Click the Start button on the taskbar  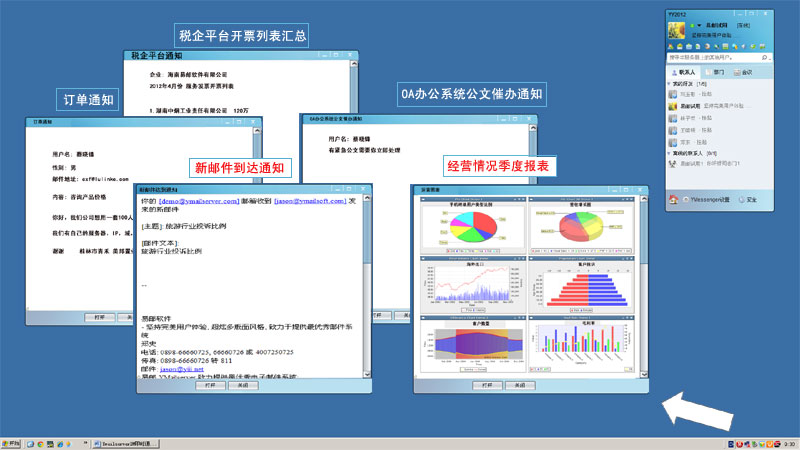[12, 442]
